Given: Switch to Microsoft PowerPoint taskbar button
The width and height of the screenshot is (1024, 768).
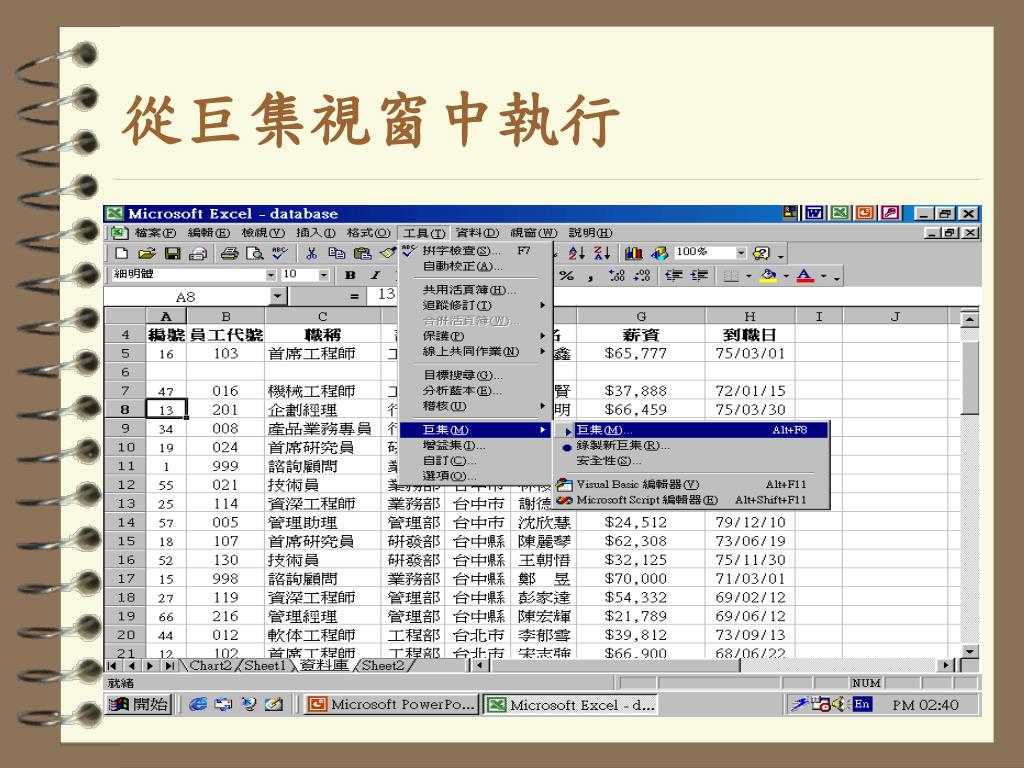Looking at the screenshot, I should pos(391,705).
